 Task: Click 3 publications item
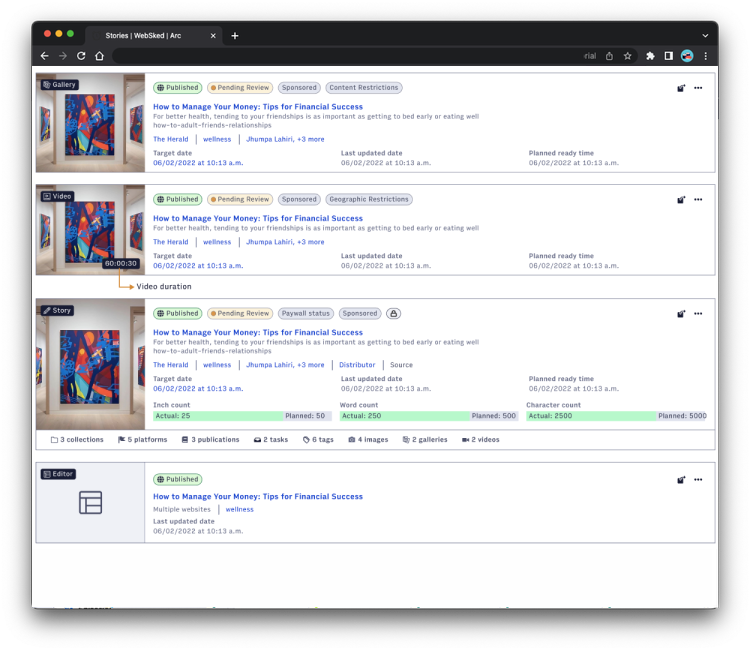point(210,440)
